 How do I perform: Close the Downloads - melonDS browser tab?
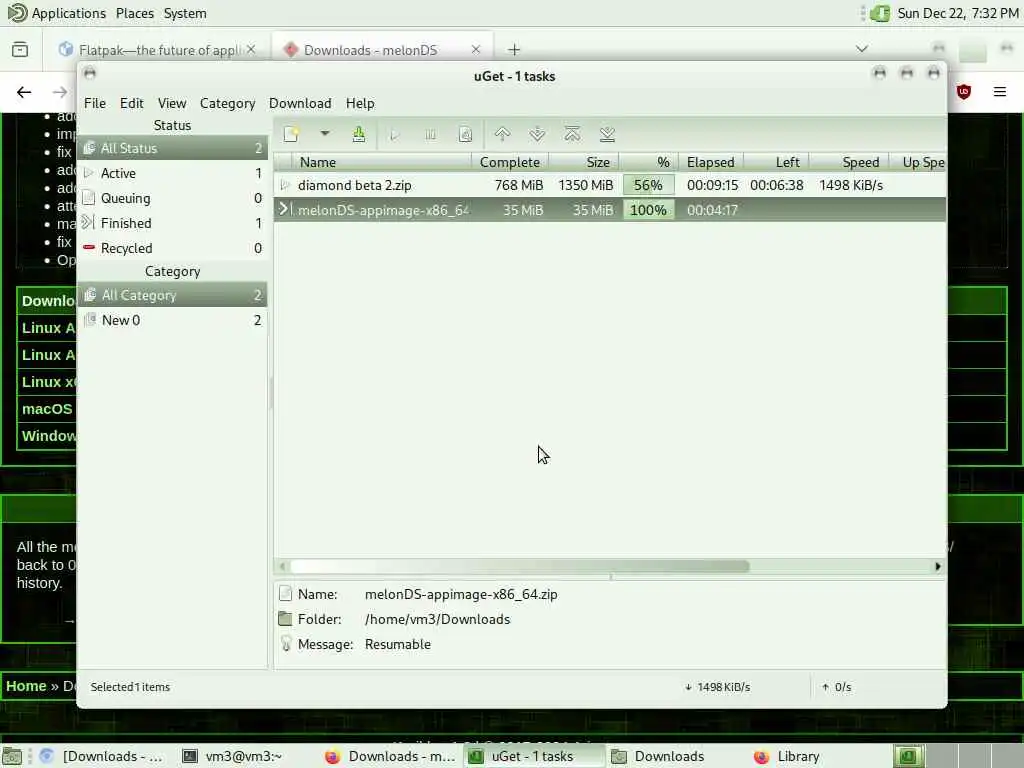click(x=475, y=50)
